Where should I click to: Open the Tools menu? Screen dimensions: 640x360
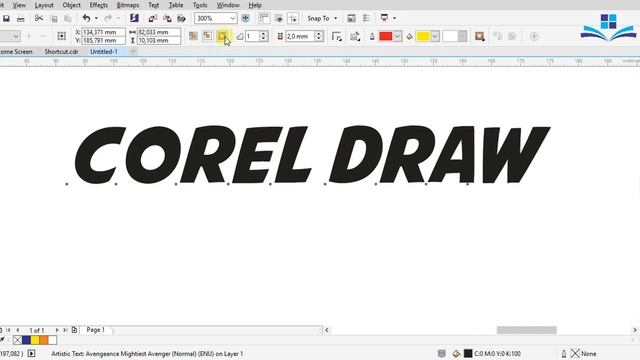click(x=200, y=5)
